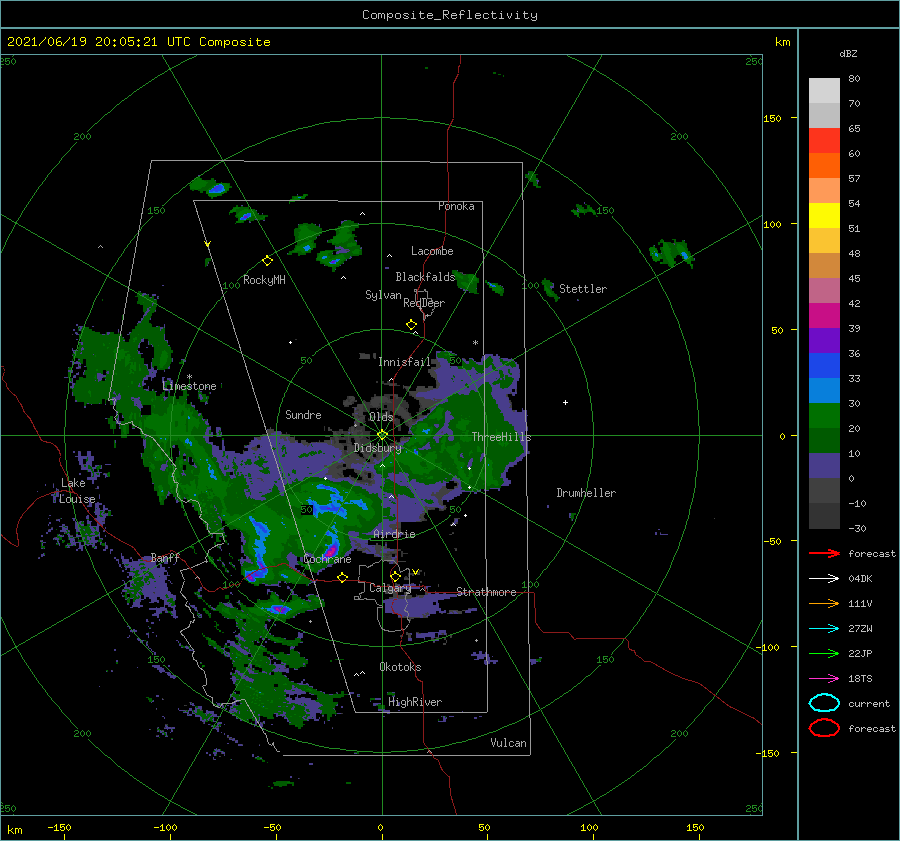Screen dimensions: 900x841
Task: Click the Stettler label
Action: tap(583, 289)
